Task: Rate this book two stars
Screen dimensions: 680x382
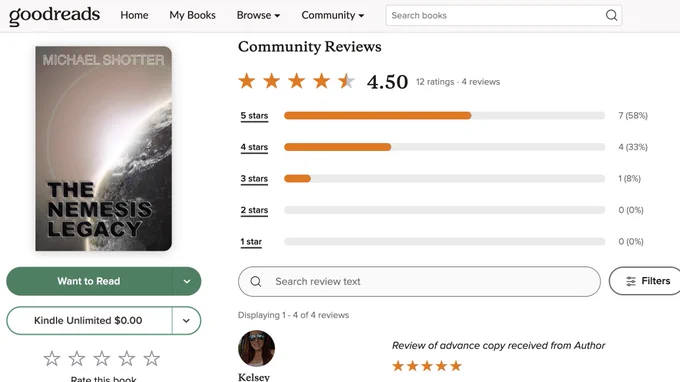Action: point(77,359)
